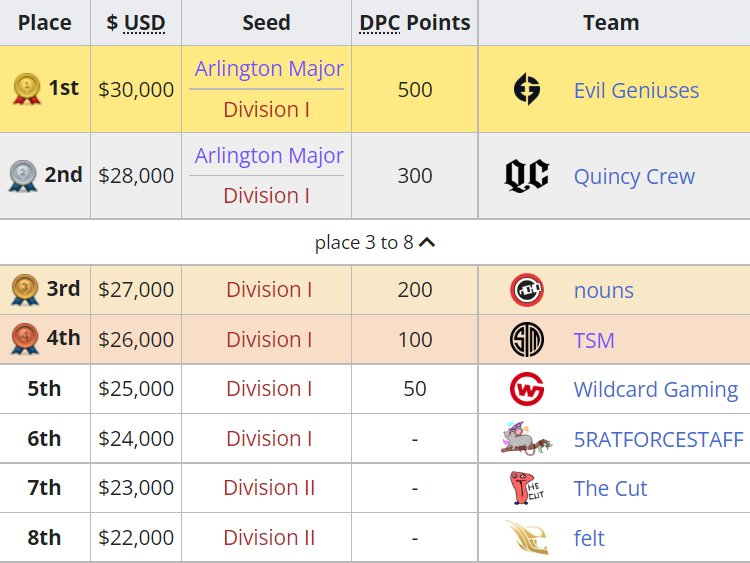Click the Quincy Crew team logo

coord(526,176)
